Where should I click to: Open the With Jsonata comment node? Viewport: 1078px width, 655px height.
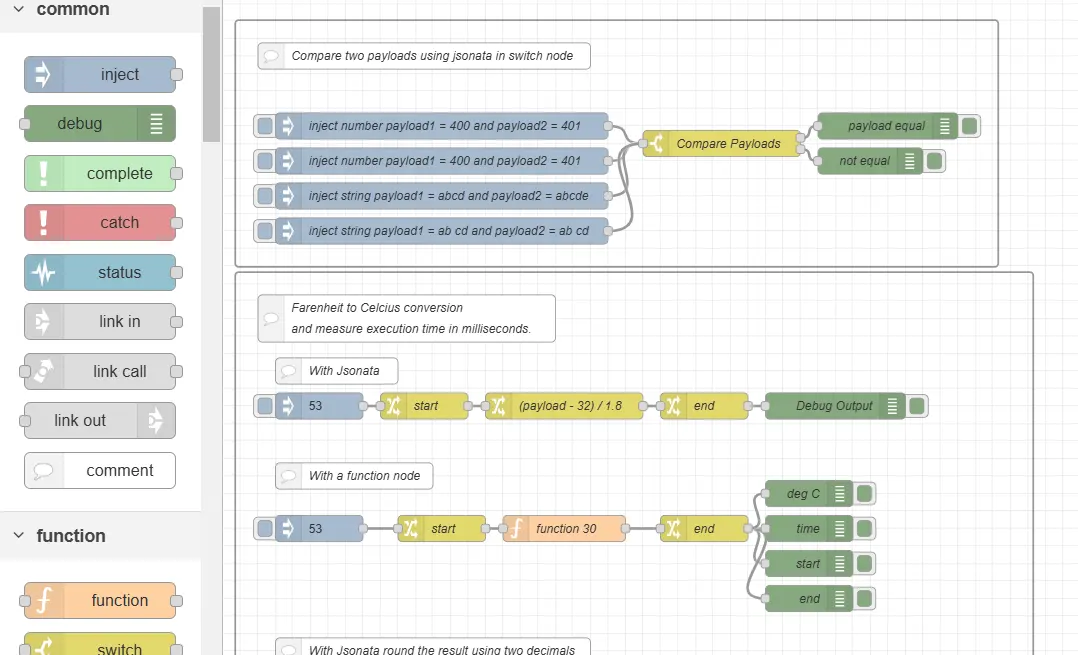tap(336, 371)
